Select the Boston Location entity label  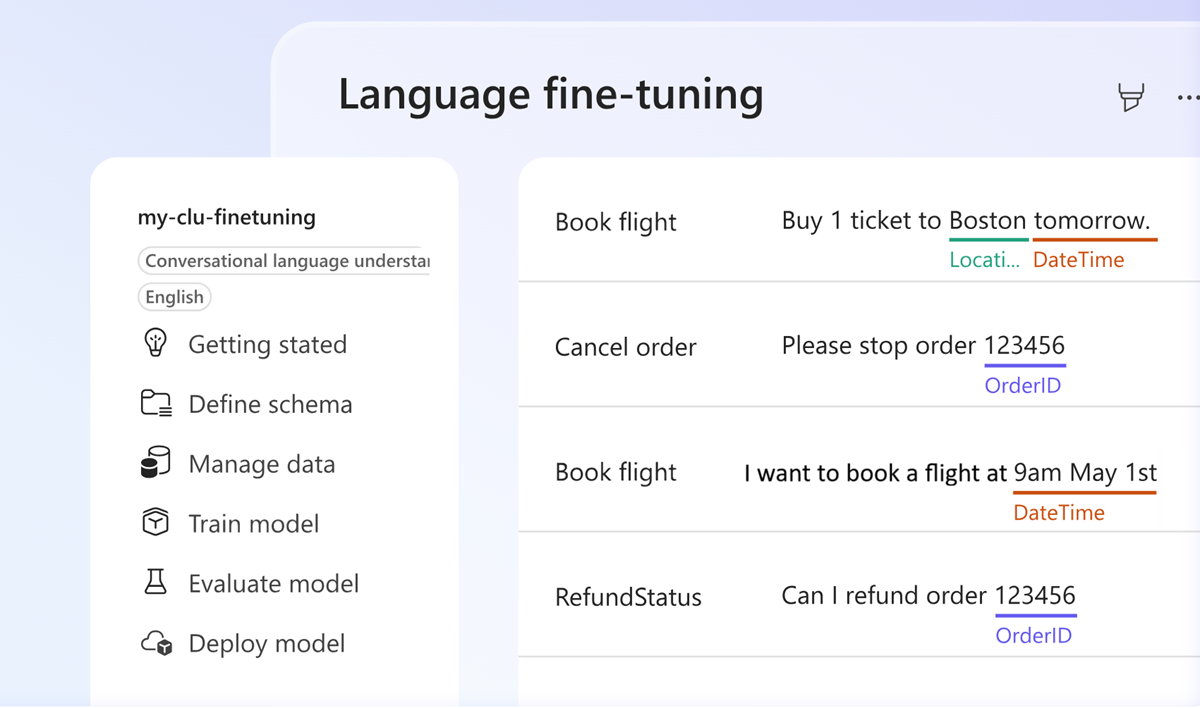click(984, 260)
